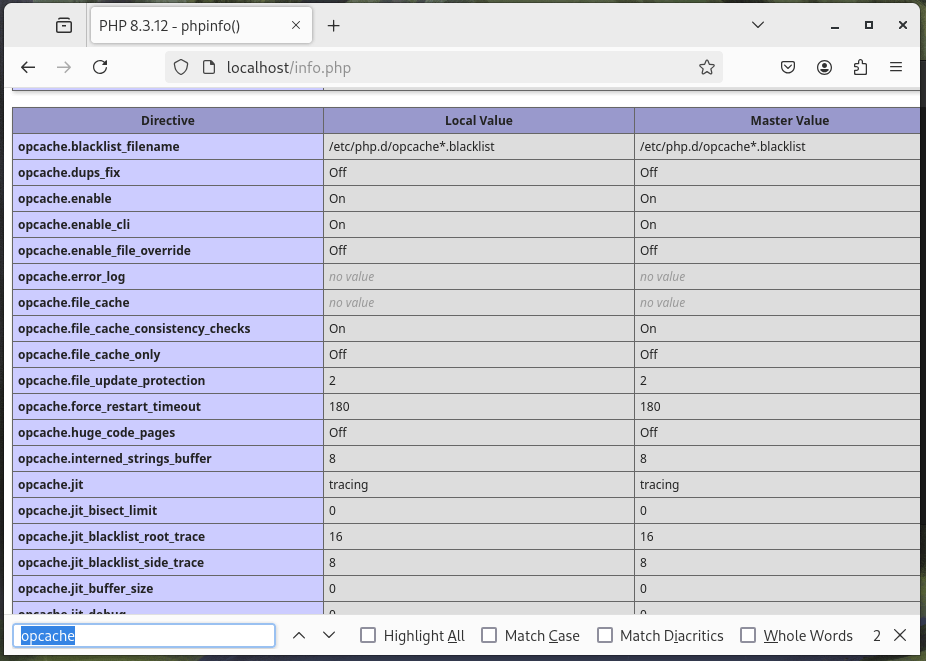The width and height of the screenshot is (926, 661).
Task: Open the Pocket save icon
Action: (x=788, y=67)
